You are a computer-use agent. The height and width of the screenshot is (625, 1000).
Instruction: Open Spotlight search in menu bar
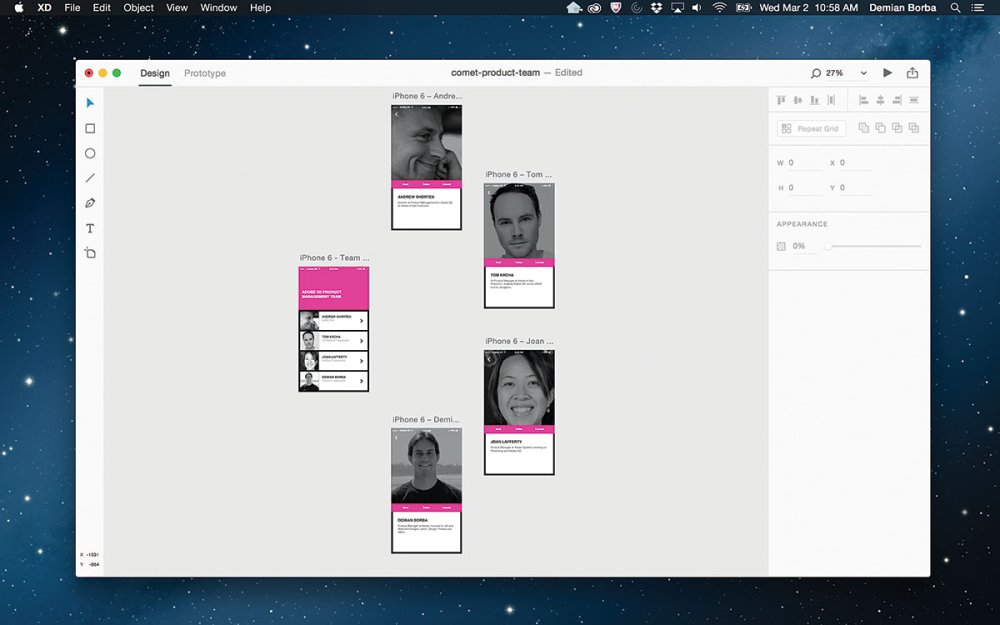click(955, 8)
